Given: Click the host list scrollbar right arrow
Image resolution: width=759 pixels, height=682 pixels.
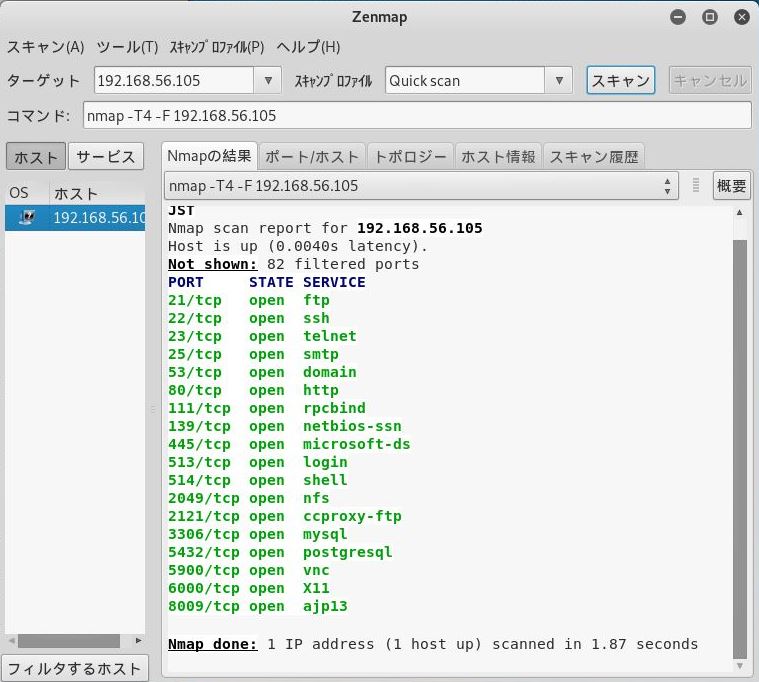Looking at the screenshot, I should 138,641.
